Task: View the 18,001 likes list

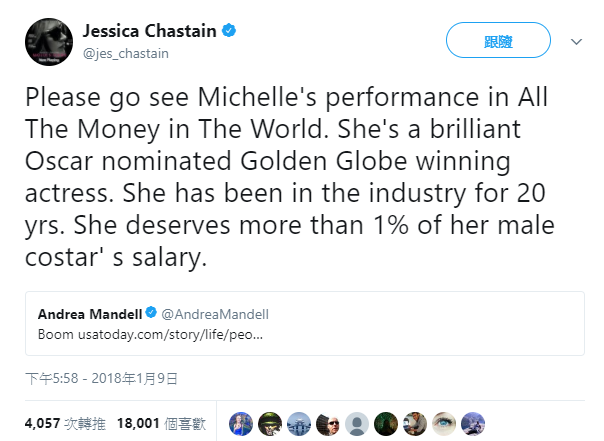Action: coord(161,424)
